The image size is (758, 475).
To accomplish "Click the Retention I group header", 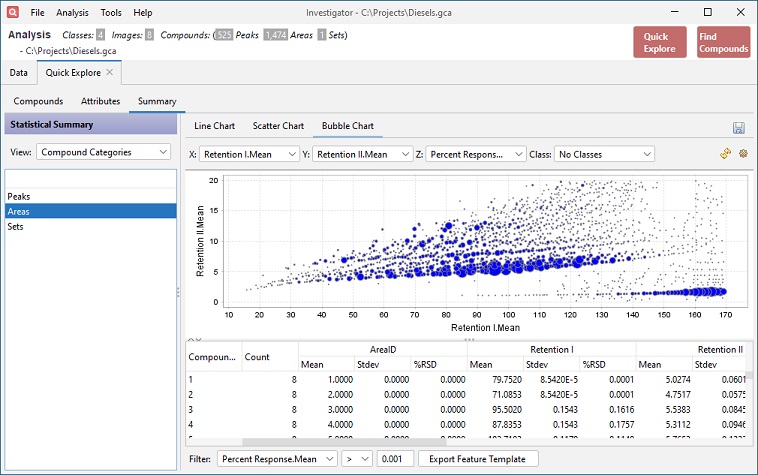I will click(552, 349).
